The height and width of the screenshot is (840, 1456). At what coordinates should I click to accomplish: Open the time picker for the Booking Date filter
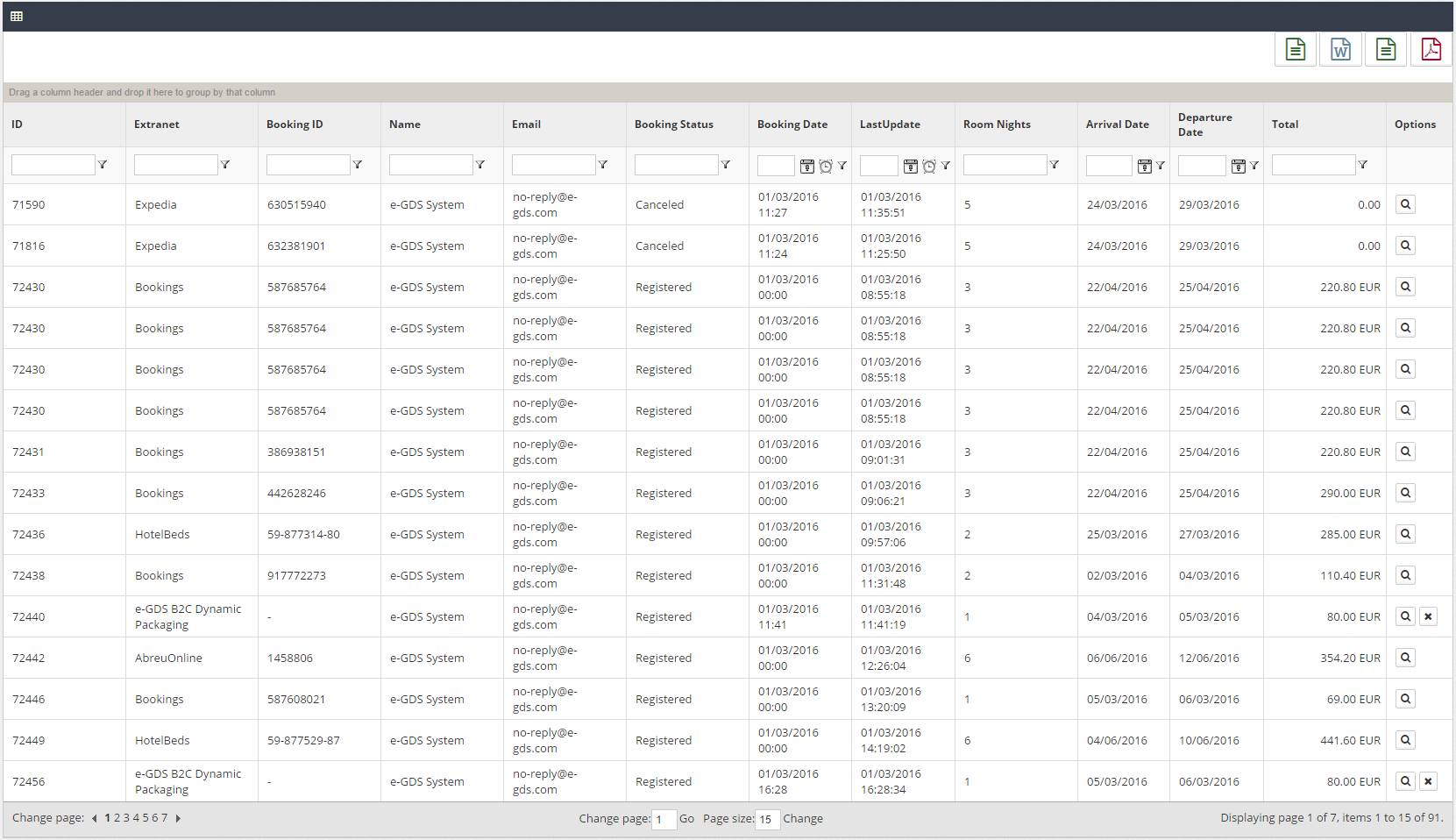click(826, 166)
